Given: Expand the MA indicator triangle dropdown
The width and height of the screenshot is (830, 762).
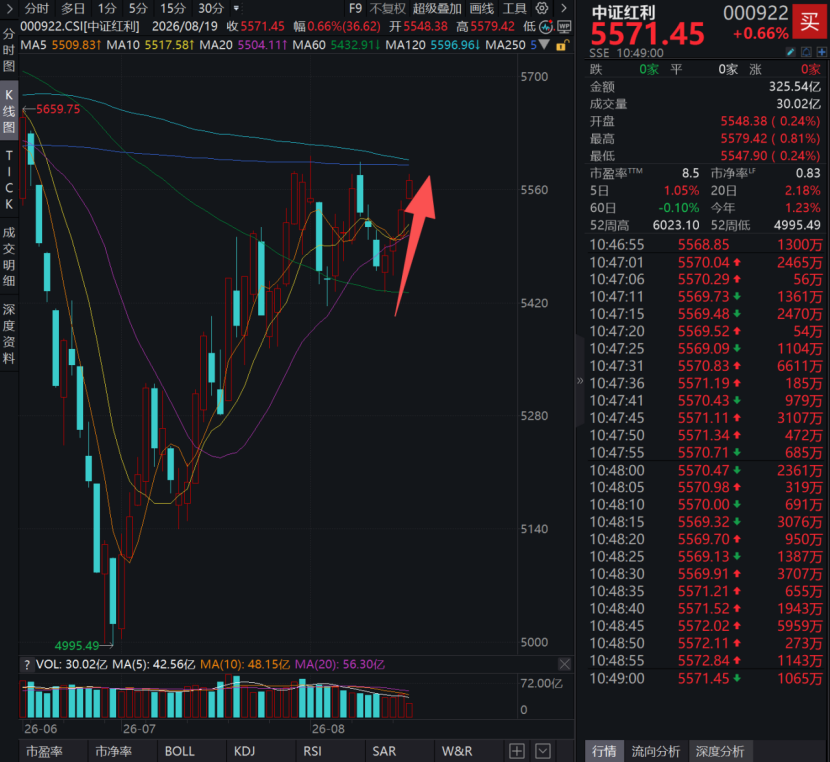Looking at the screenshot, I should coord(544,46).
